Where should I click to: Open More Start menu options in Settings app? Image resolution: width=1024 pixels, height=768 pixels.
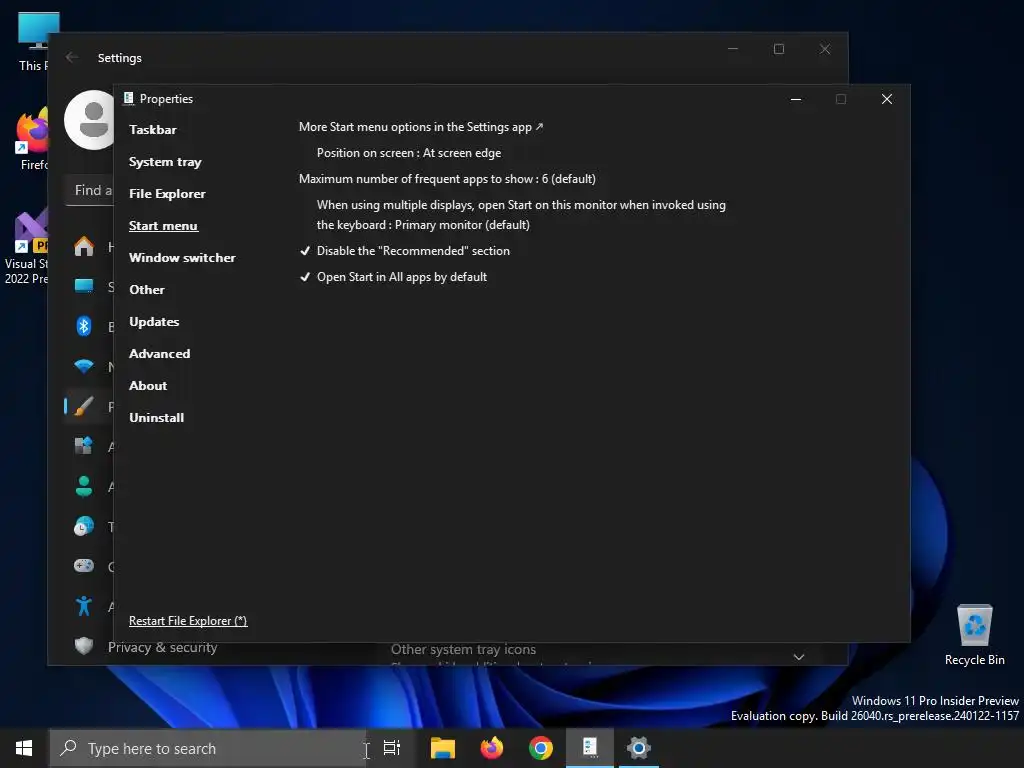[x=421, y=127]
